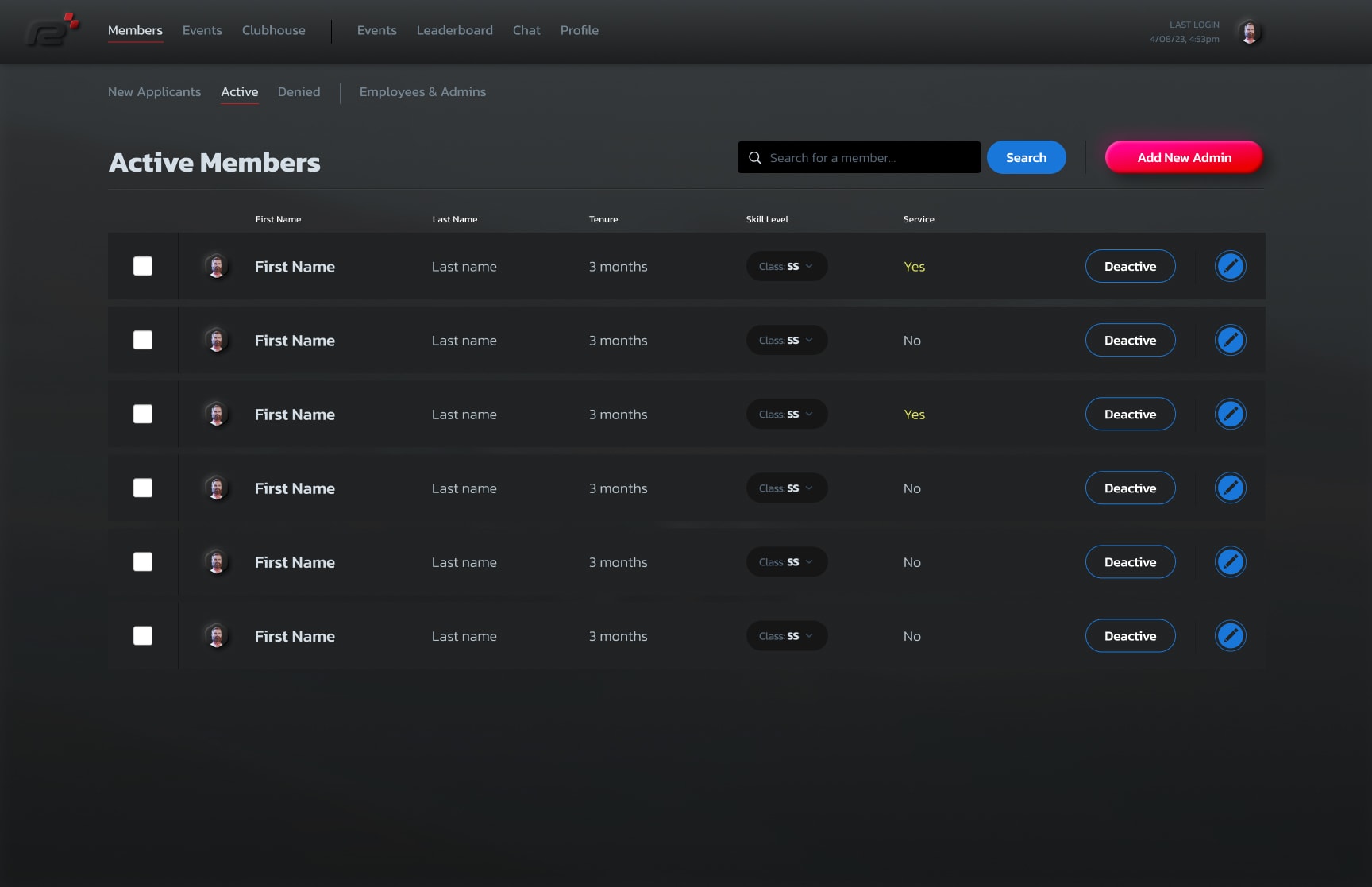This screenshot has height=887, width=1372.
Task: Mark the fifth member row's checkbox
Action: click(143, 561)
